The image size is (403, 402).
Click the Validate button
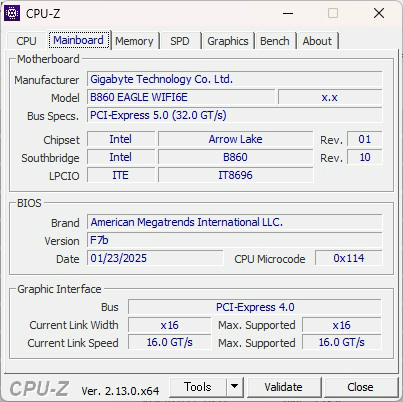click(x=284, y=387)
